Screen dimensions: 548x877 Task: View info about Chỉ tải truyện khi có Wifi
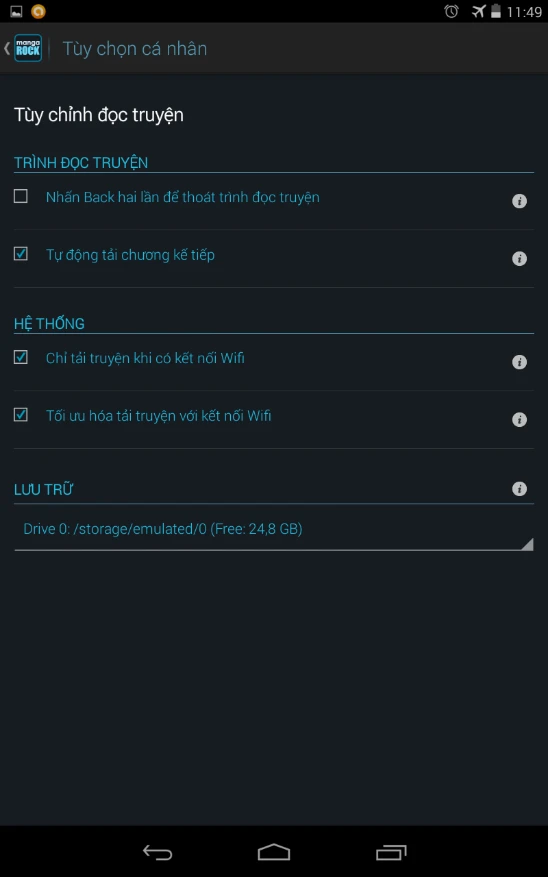(519, 362)
